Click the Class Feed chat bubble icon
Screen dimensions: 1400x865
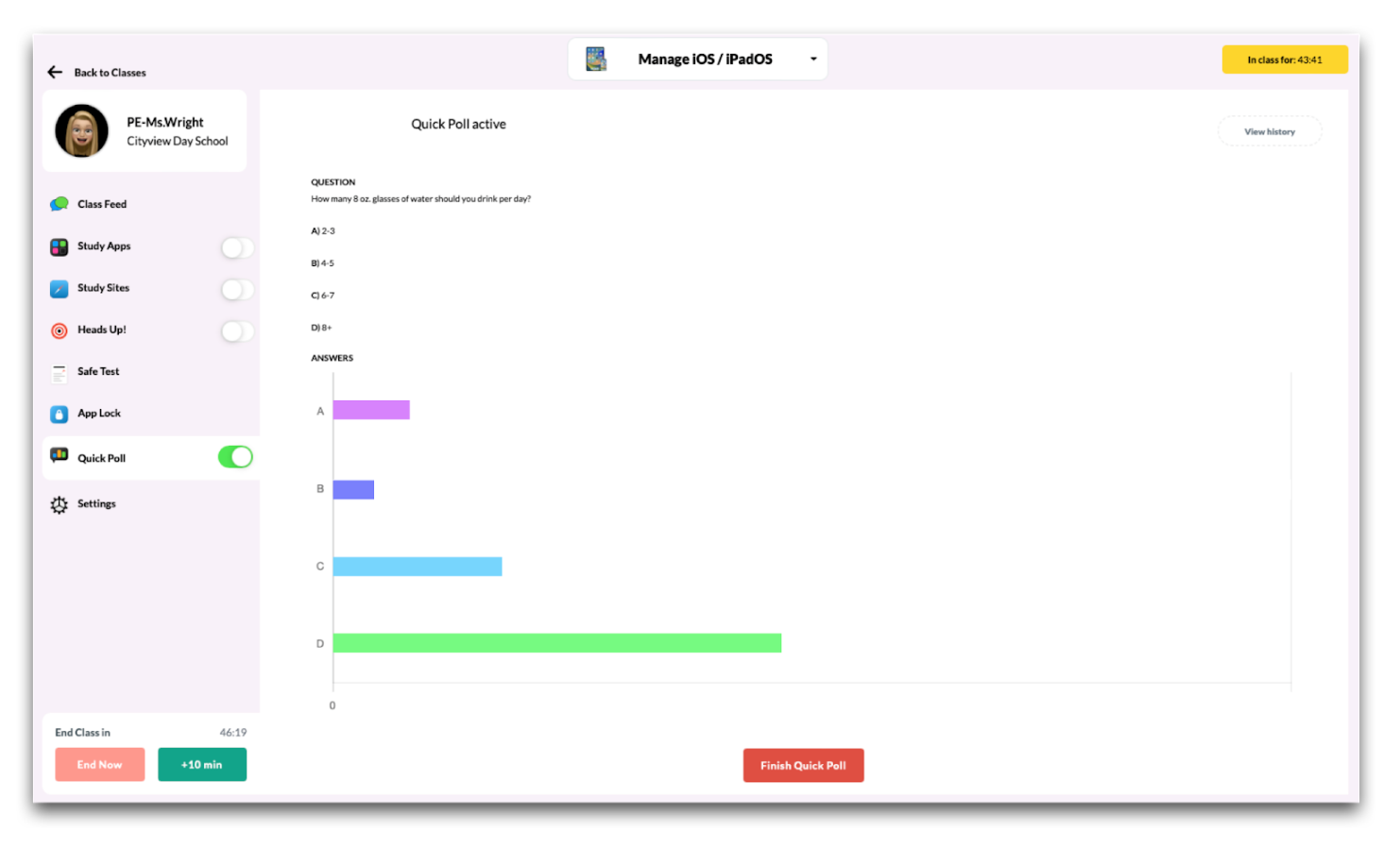tap(59, 204)
